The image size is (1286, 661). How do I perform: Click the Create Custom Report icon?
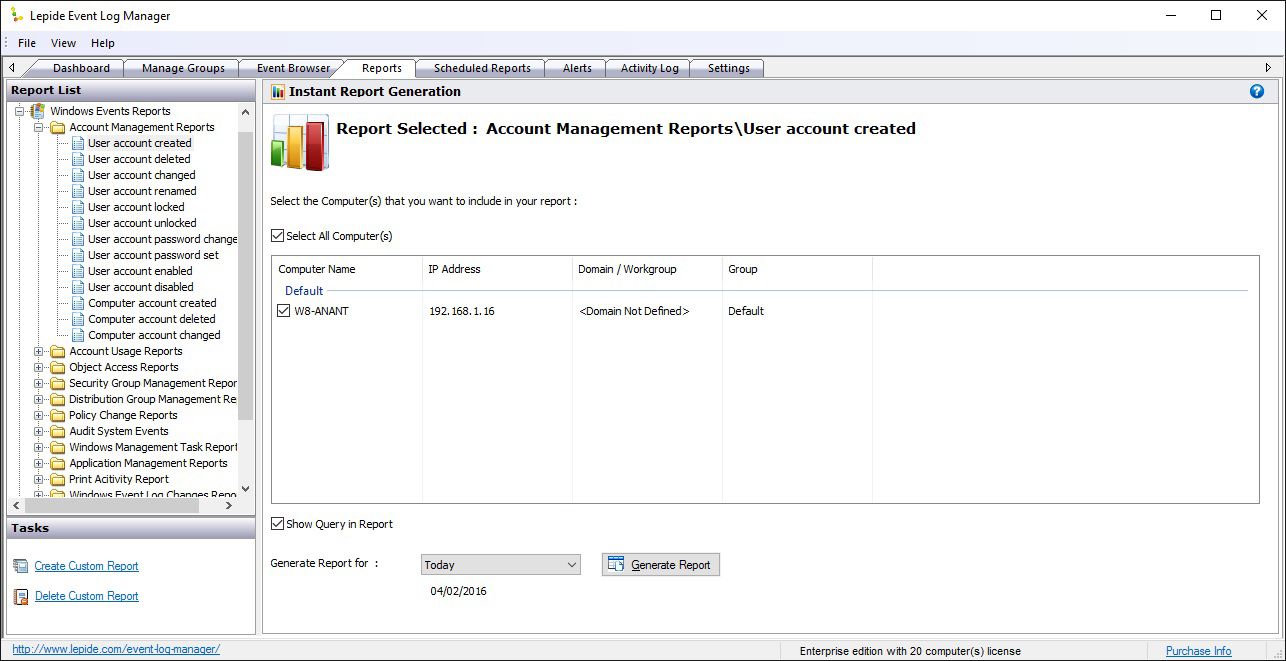point(20,565)
